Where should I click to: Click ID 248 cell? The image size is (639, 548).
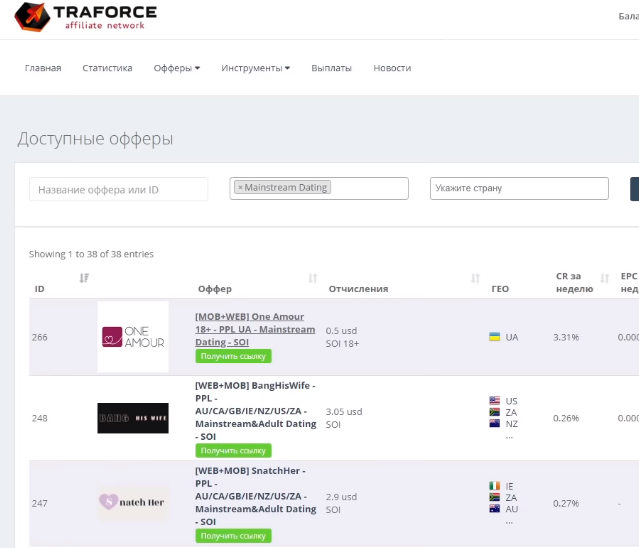tap(40, 418)
